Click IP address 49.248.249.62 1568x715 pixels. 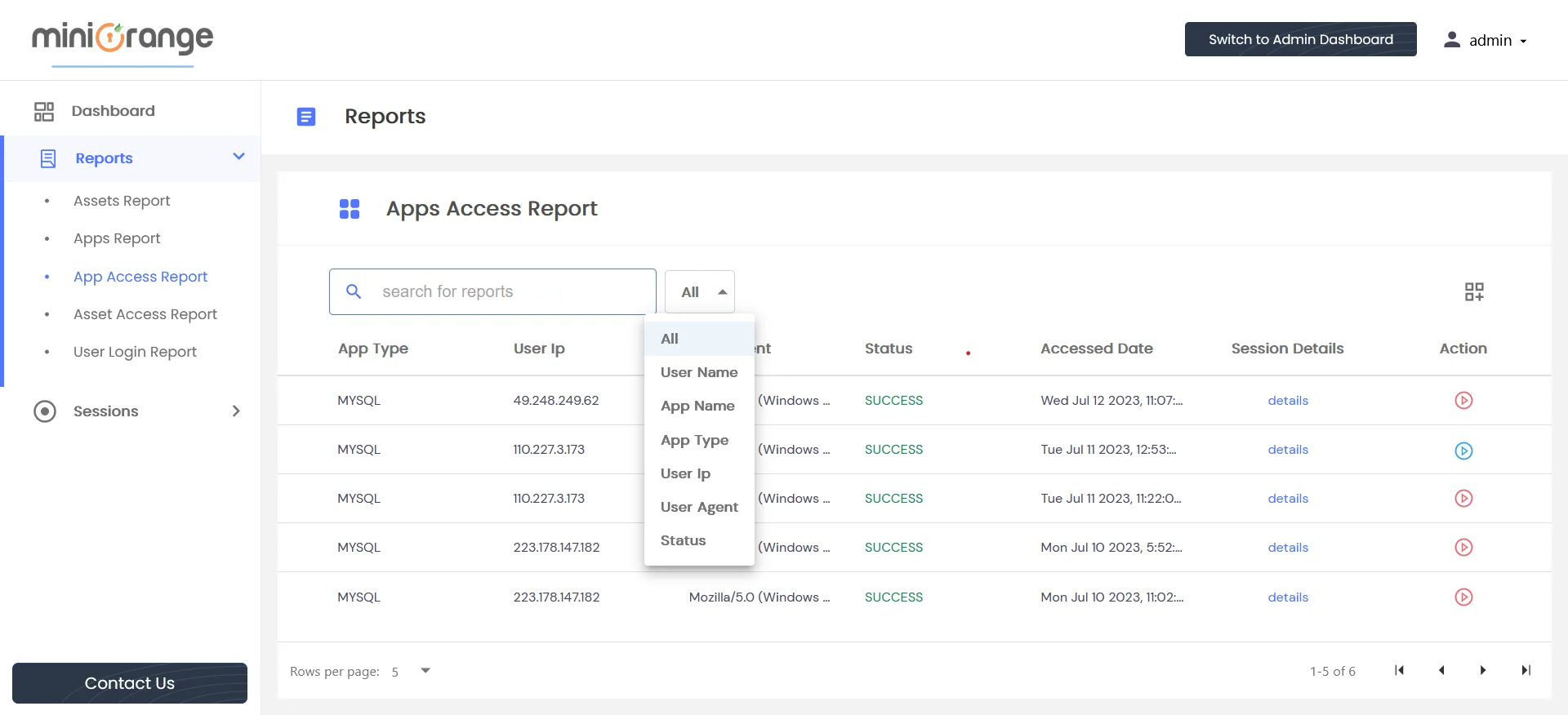556,401
